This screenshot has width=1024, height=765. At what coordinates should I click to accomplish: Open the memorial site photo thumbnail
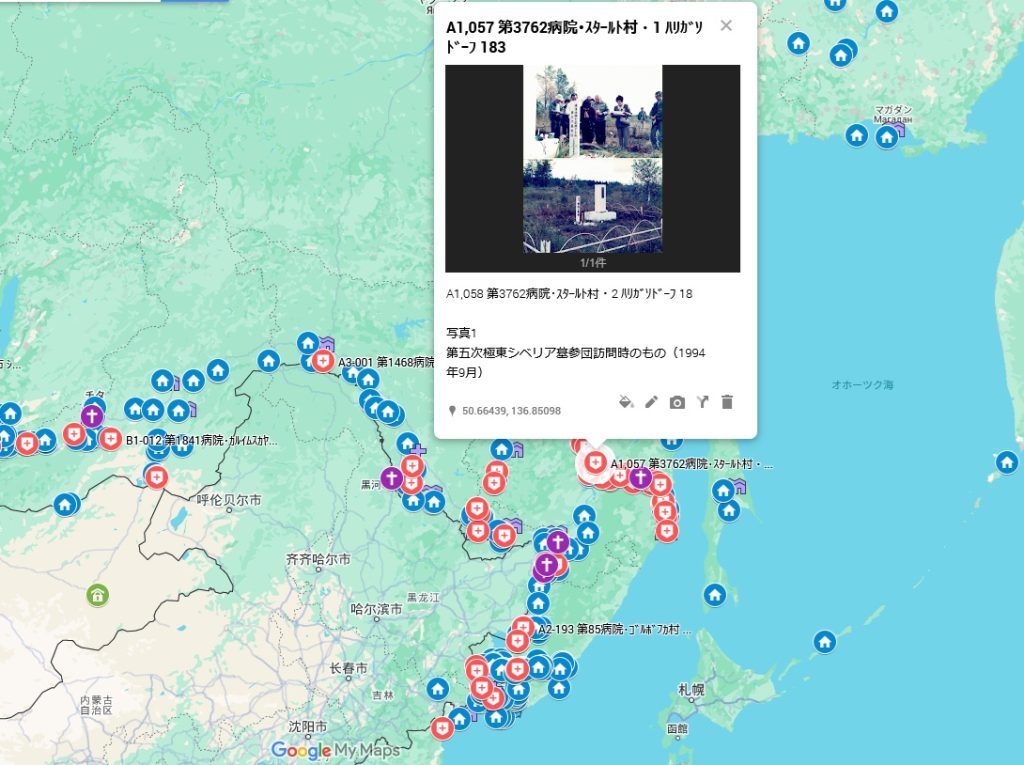pyautogui.click(x=592, y=160)
